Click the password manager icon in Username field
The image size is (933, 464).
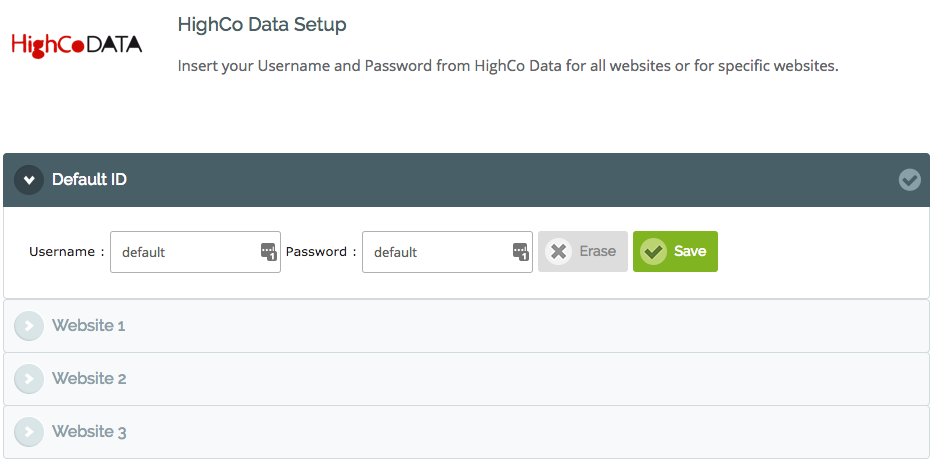tap(268, 252)
